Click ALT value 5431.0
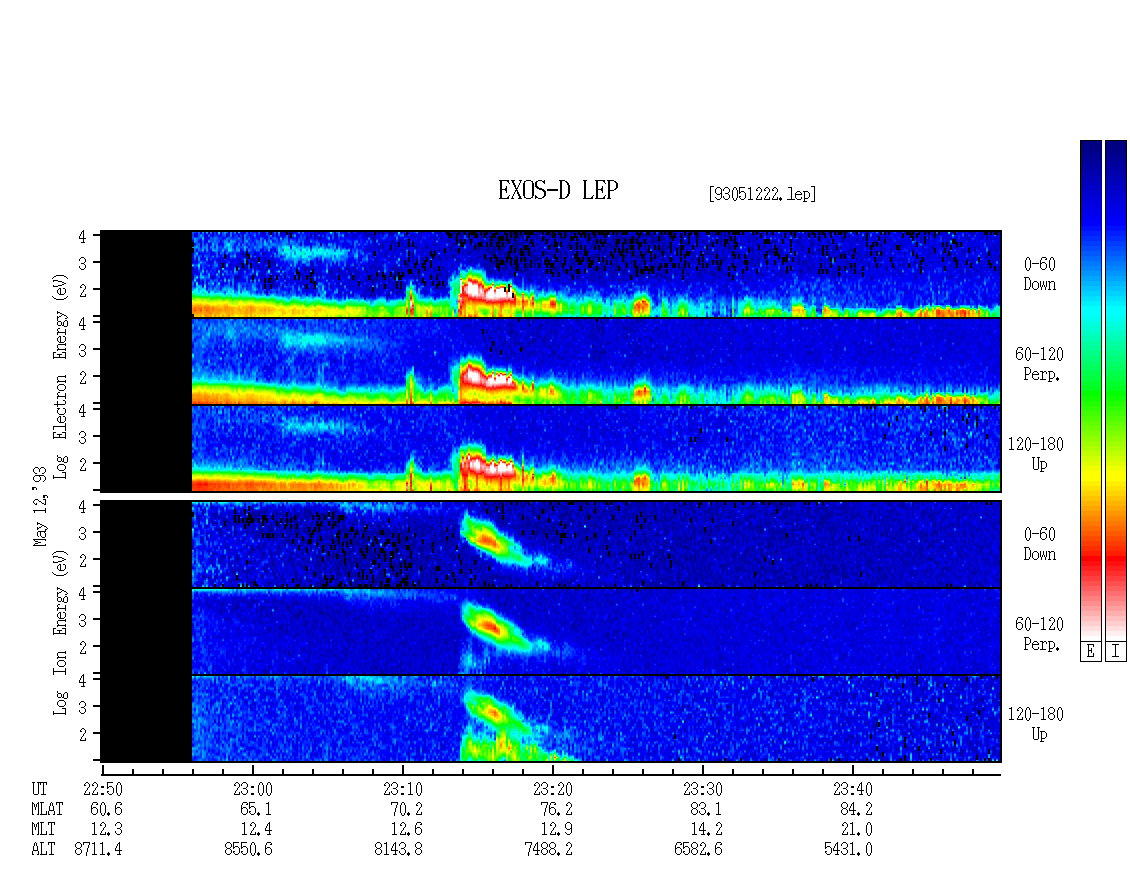 [848, 850]
